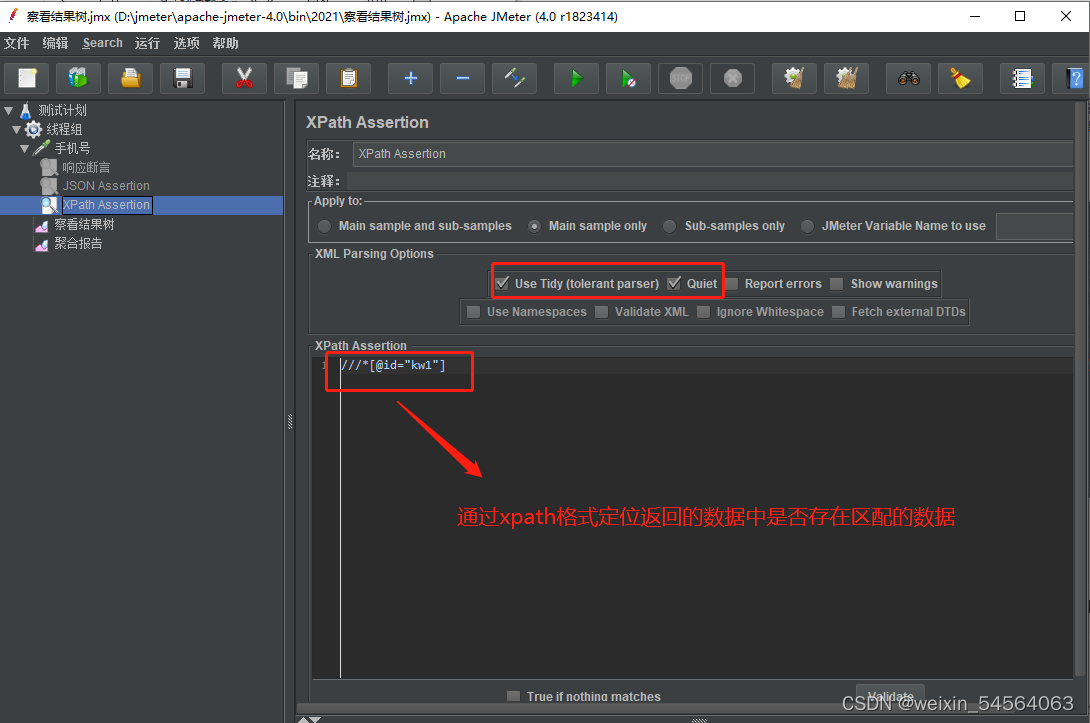The height and width of the screenshot is (723, 1090).
Task: Start the test with green play icon
Action: pyautogui.click(x=576, y=78)
